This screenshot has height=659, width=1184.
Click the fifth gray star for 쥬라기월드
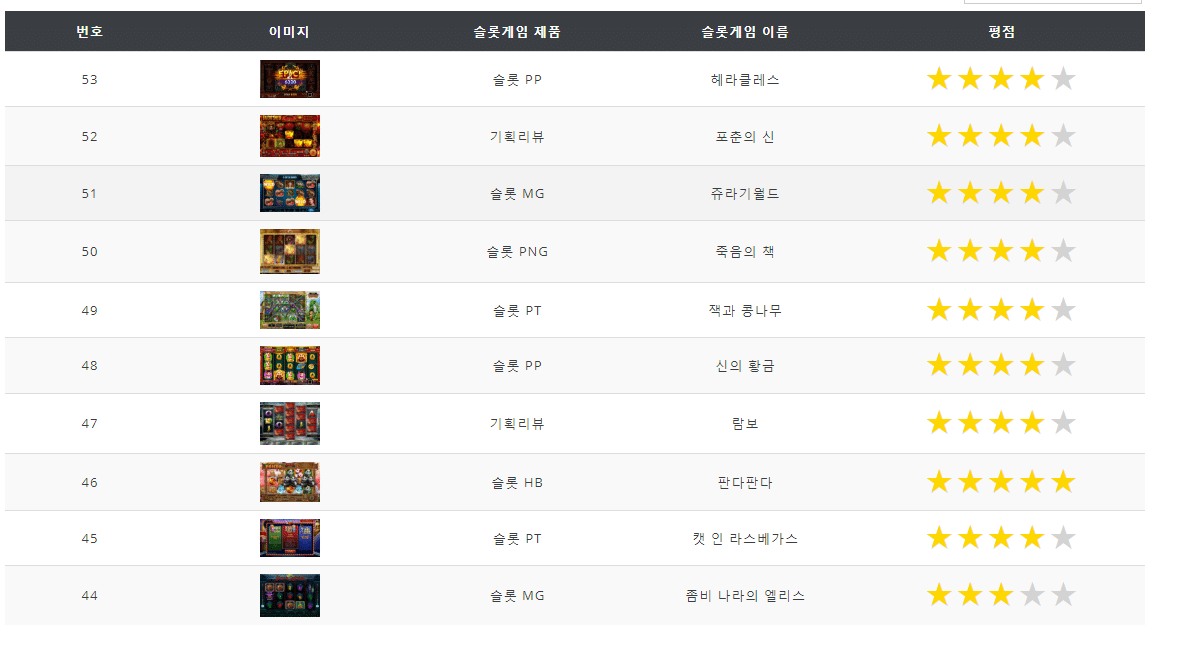[x=1063, y=192]
